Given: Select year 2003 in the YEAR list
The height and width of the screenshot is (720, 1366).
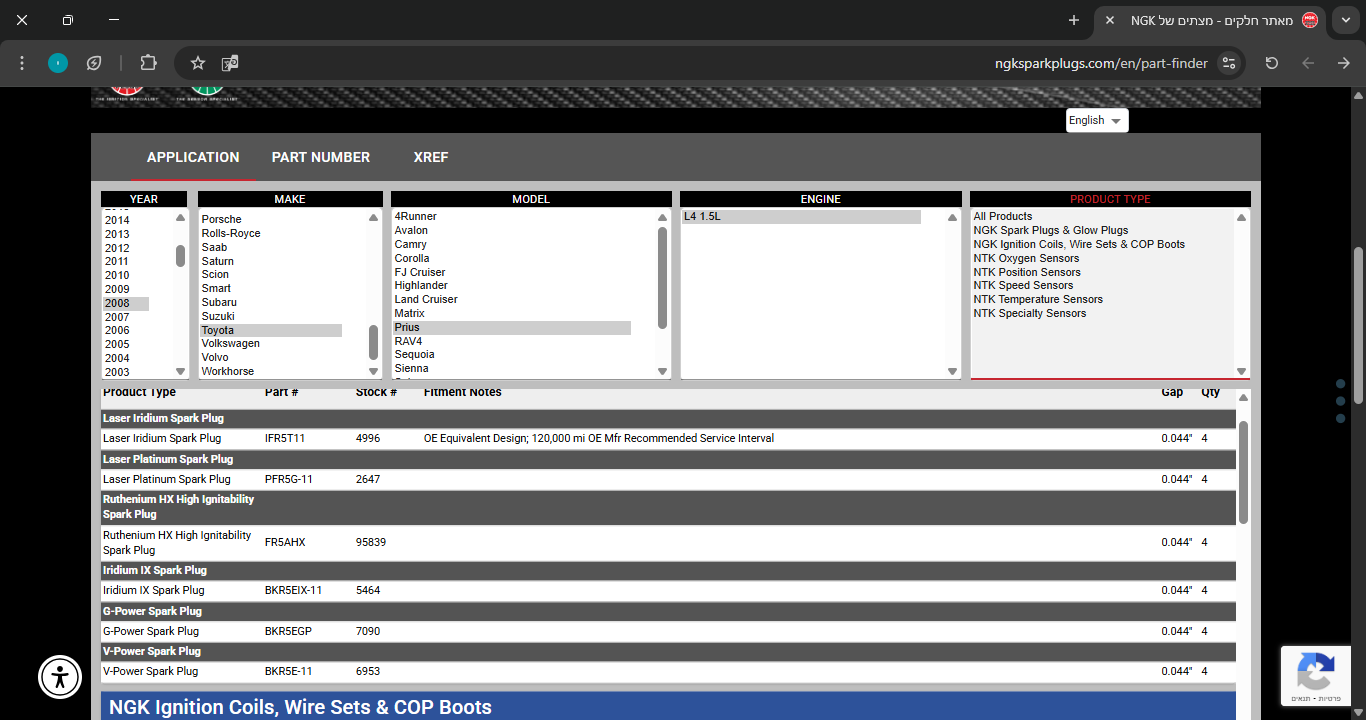Looking at the screenshot, I should tap(117, 372).
